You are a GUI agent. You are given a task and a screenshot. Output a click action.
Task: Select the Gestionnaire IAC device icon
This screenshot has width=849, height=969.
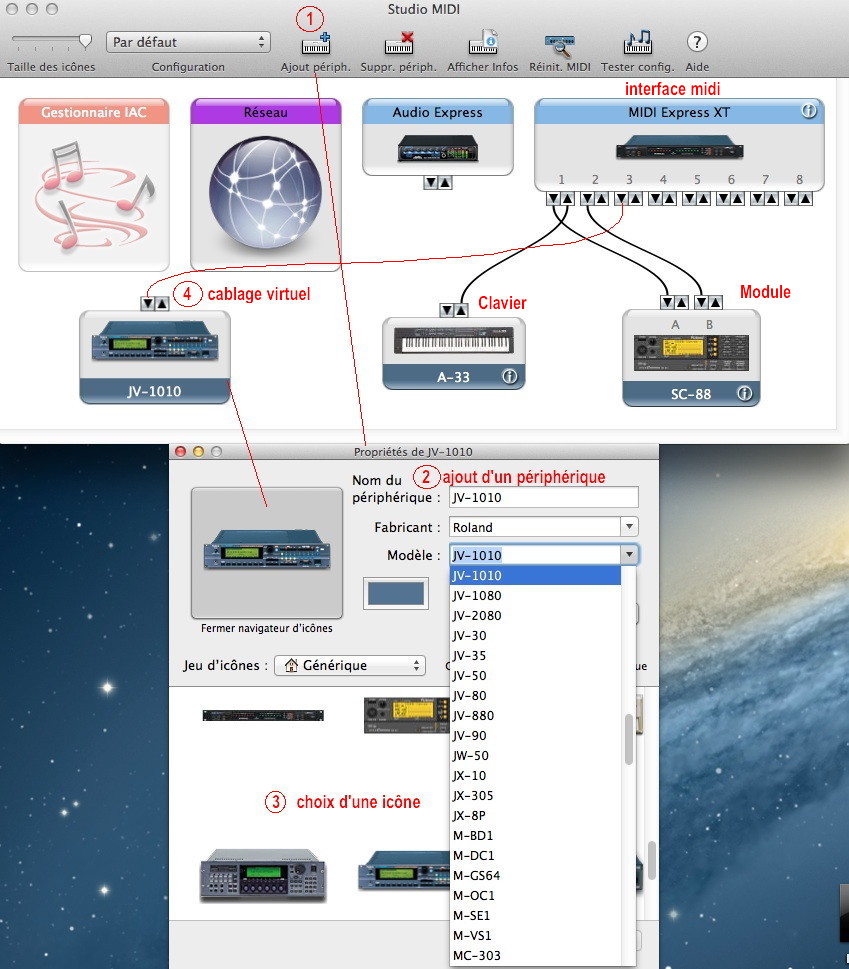click(93, 185)
